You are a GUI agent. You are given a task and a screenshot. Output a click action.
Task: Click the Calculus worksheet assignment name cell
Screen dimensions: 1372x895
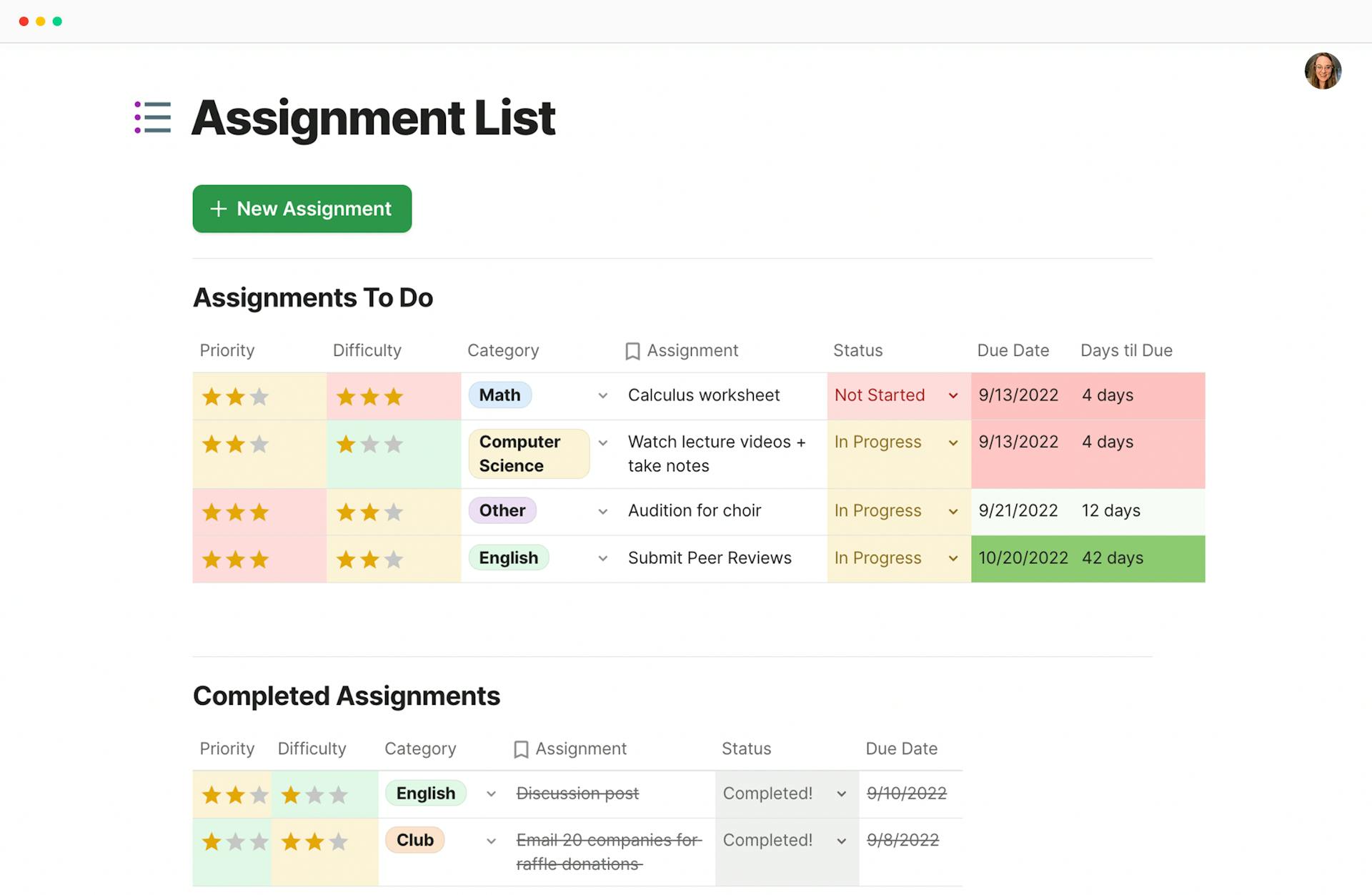(704, 395)
